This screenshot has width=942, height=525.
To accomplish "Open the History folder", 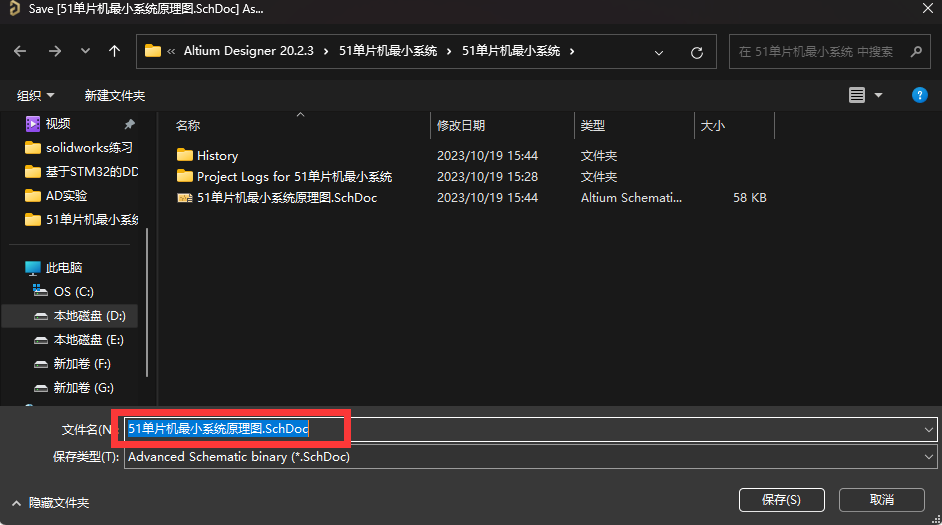I will (217, 155).
